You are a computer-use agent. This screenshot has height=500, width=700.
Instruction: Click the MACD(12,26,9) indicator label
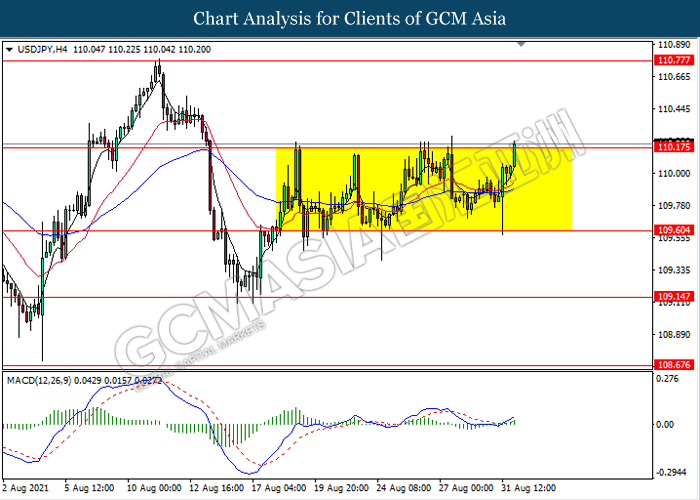(x=39, y=381)
